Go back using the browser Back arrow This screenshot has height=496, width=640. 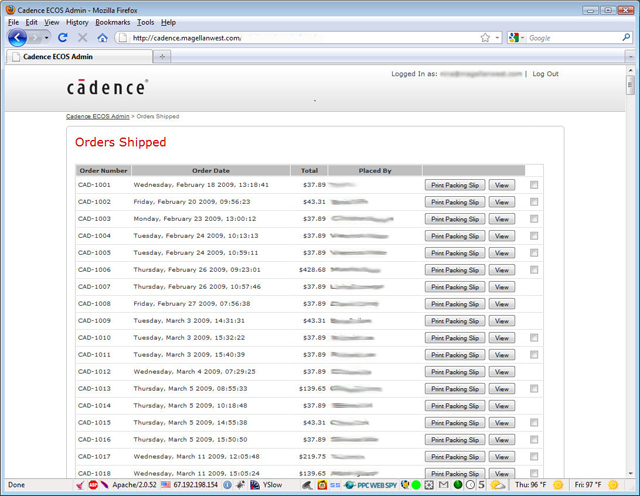17,38
